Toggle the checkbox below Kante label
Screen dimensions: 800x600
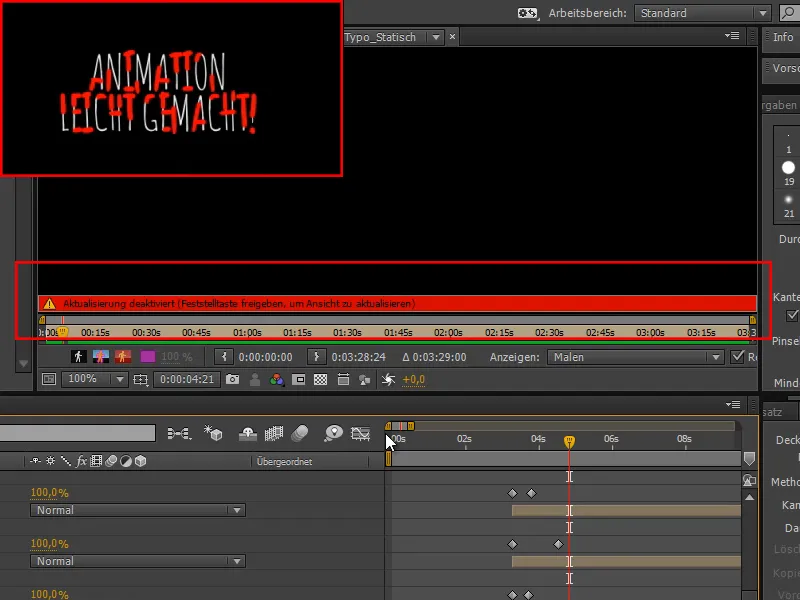(792, 316)
